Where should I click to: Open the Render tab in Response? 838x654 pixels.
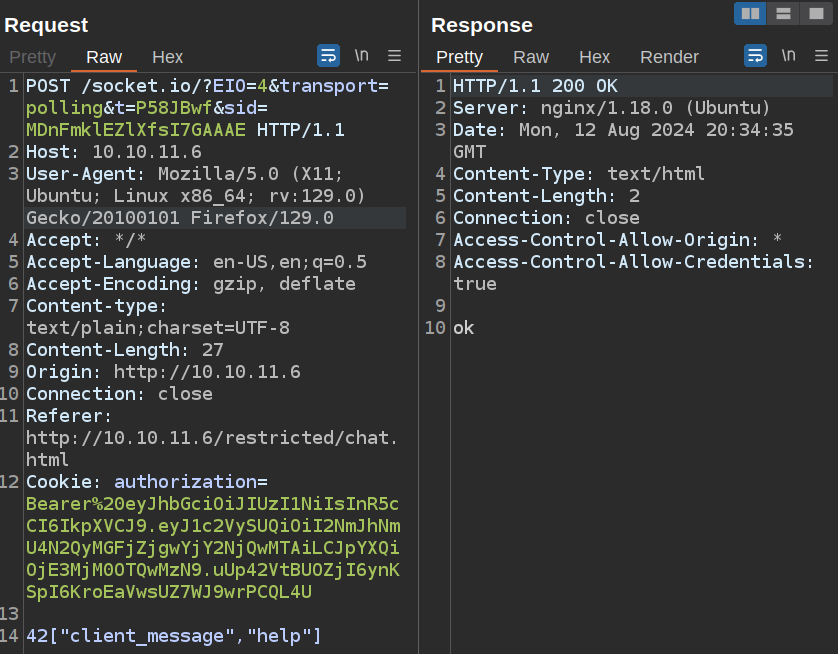point(669,57)
